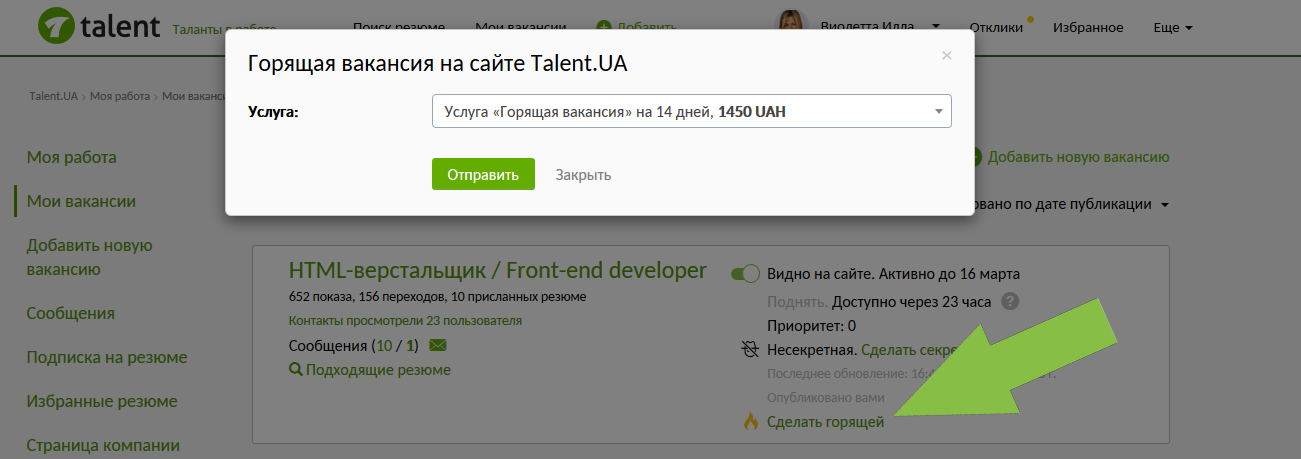
Task: Open the Отклики menu item
Action: tap(996, 27)
